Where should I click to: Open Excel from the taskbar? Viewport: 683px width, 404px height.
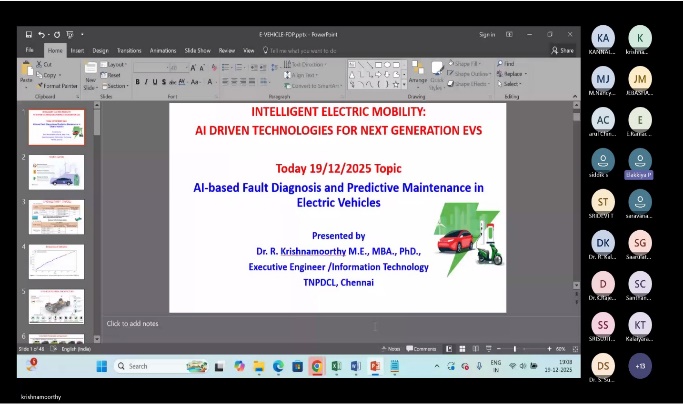click(x=337, y=366)
